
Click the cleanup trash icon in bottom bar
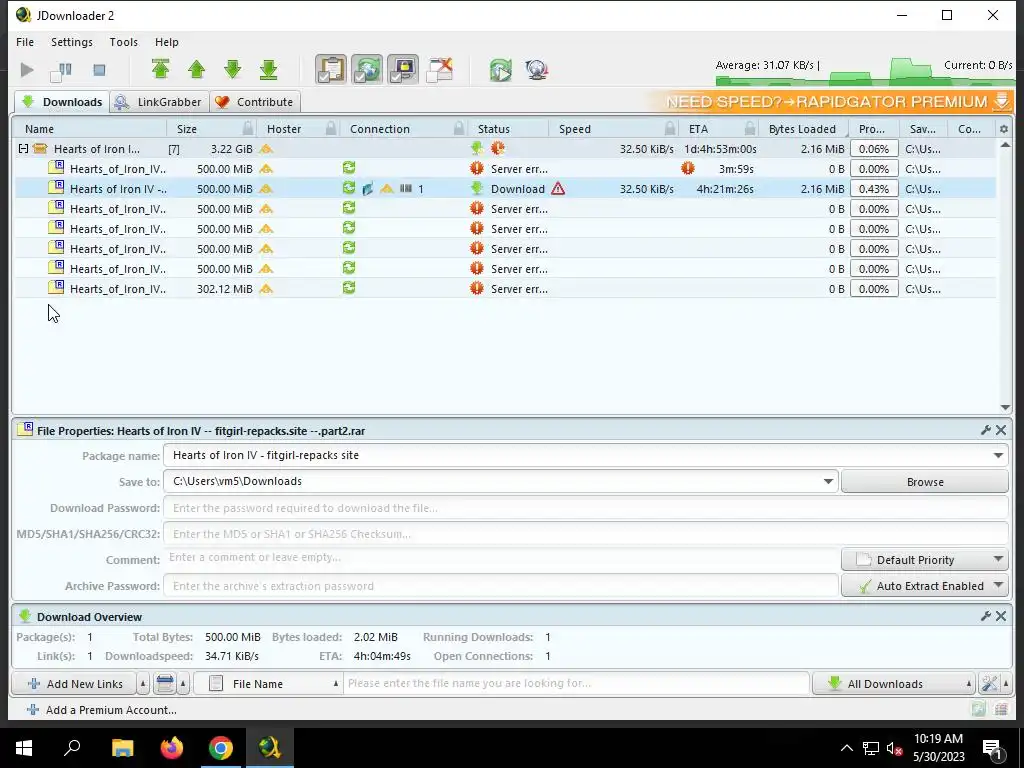pyautogui.click(x=165, y=684)
